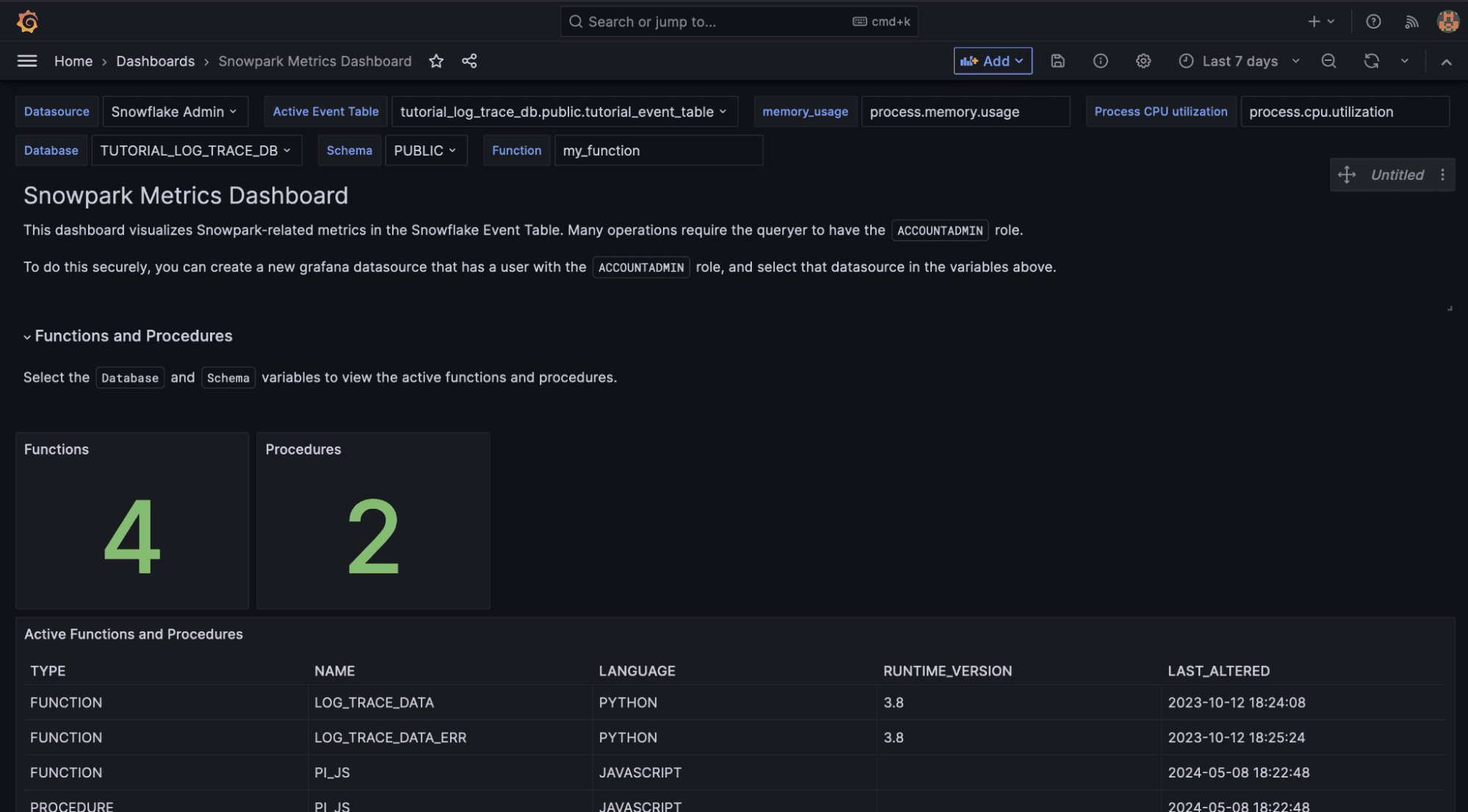1468x812 pixels.
Task: Click the Functions stat value 4
Action: tap(132, 537)
